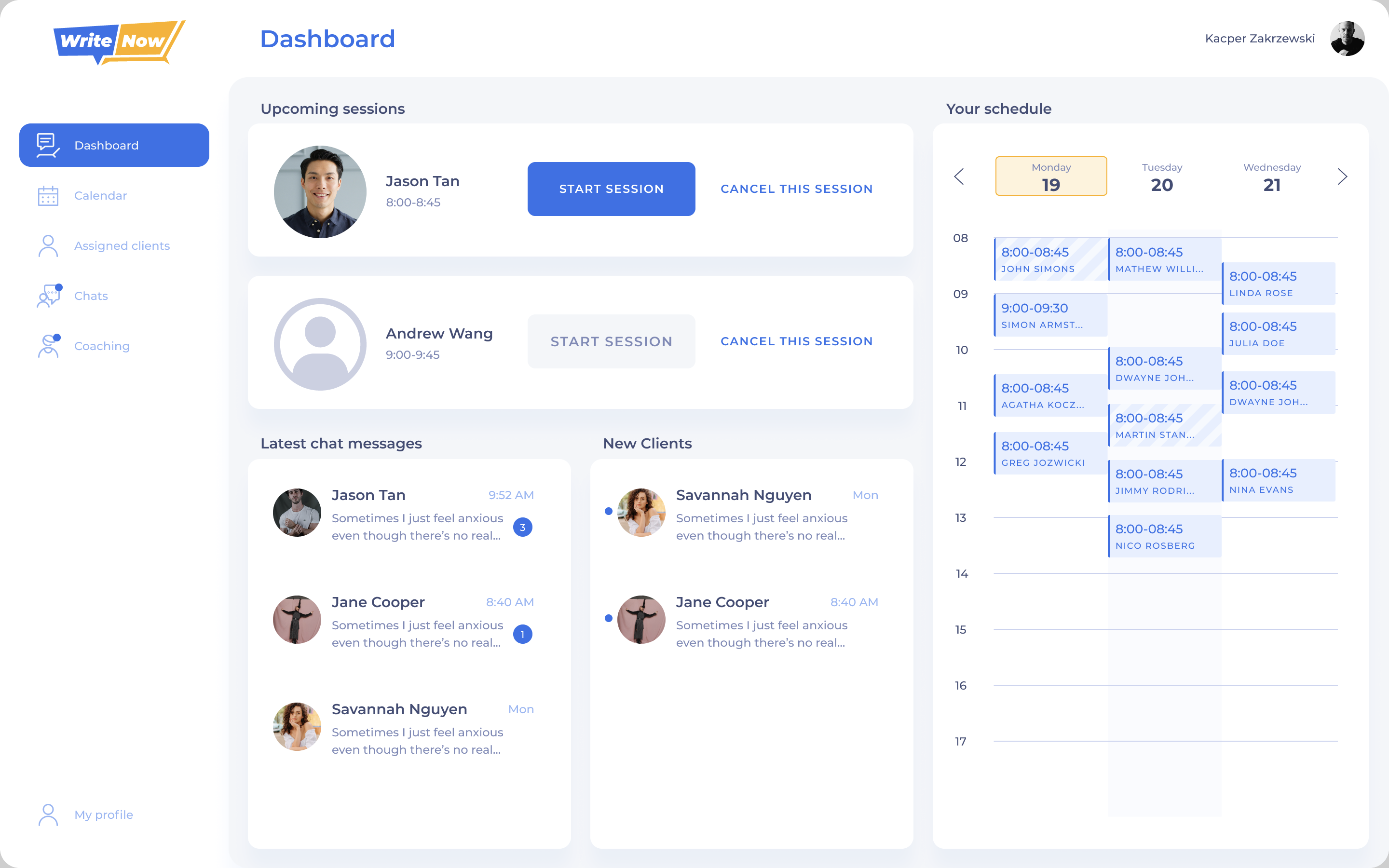Open the Chats speech bubble icon
The height and width of the screenshot is (868, 1389).
click(49, 296)
